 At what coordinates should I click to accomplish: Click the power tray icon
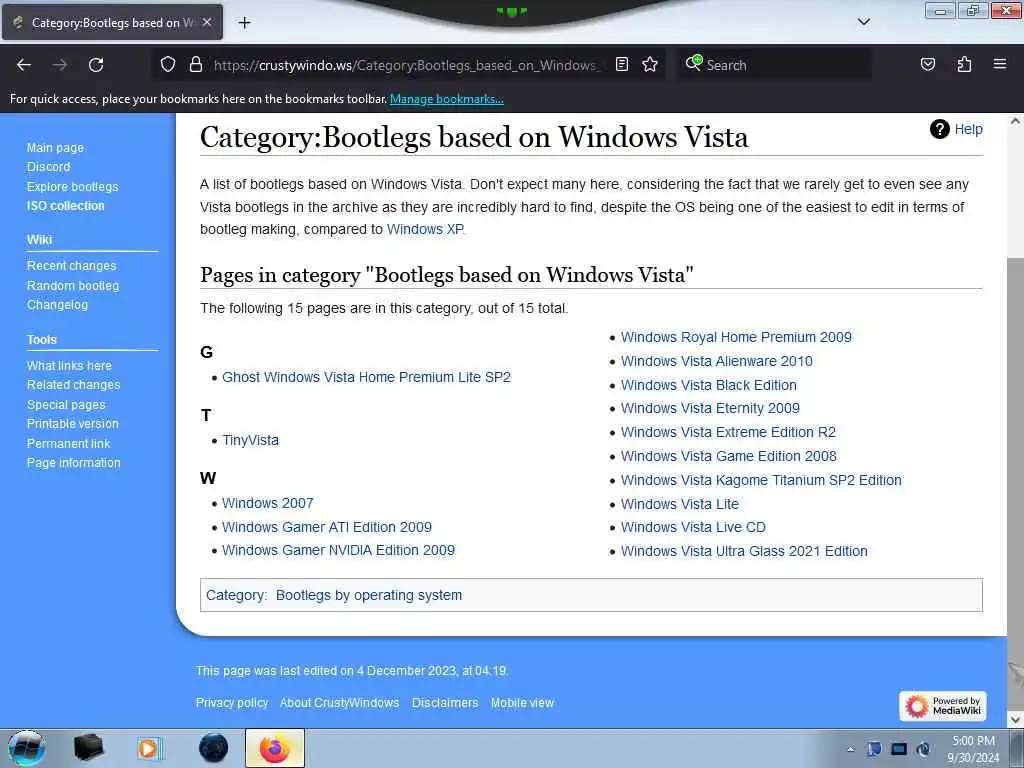(923, 749)
